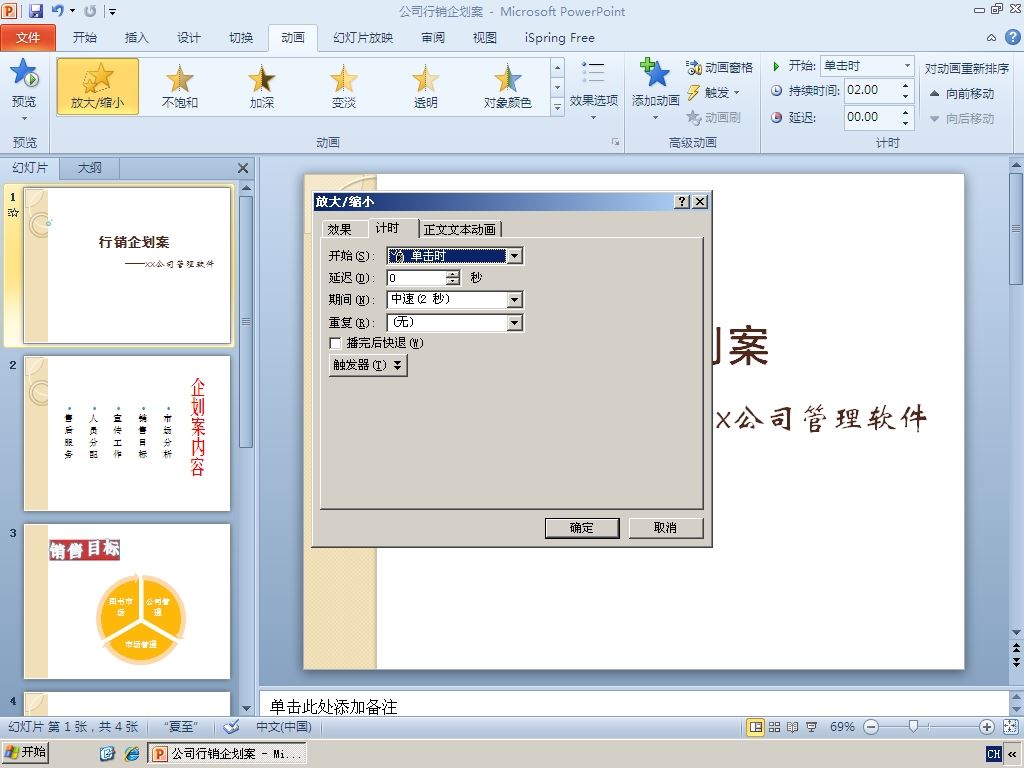Switch to the Transitions (切换) ribbon tab
The image size is (1024, 768).
tap(241, 38)
